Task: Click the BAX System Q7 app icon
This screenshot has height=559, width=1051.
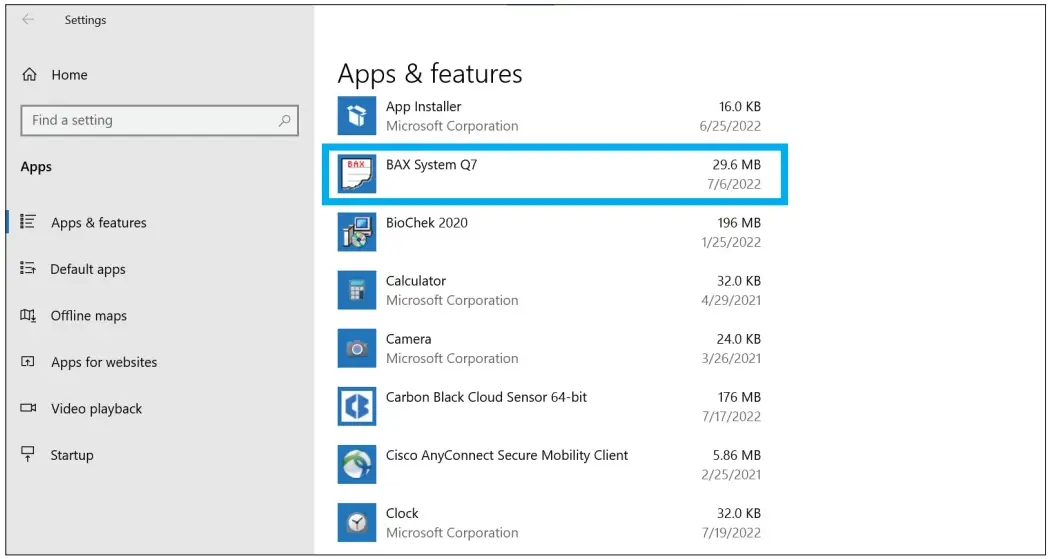Action: [357, 174]
